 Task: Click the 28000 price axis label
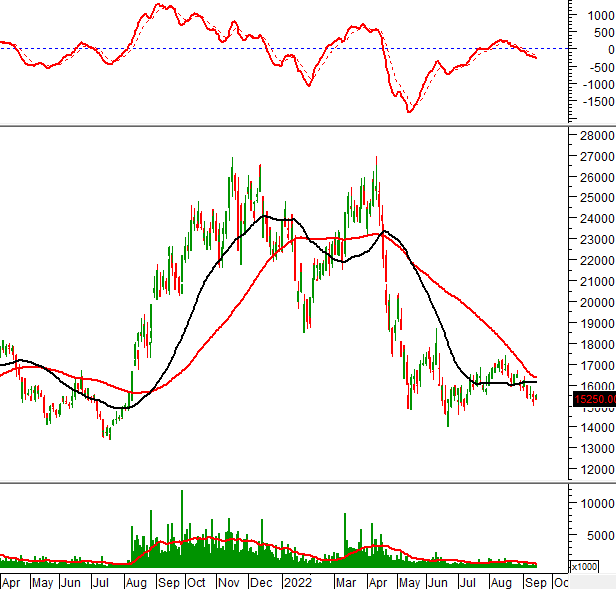(595, 135)
